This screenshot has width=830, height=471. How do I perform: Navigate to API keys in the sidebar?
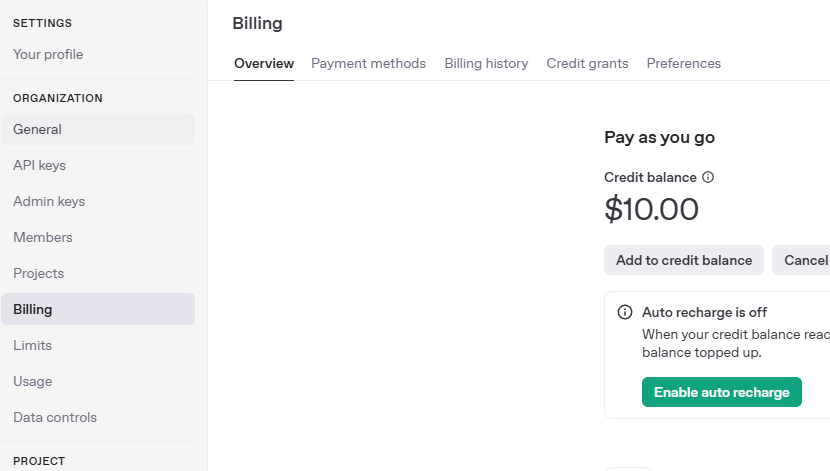coord(39,165)
